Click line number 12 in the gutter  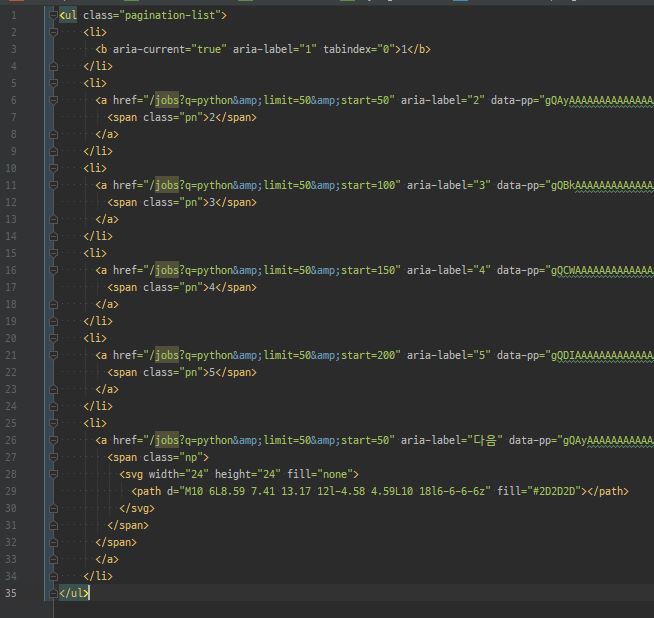pyautogui.click(x=11, y=202)
